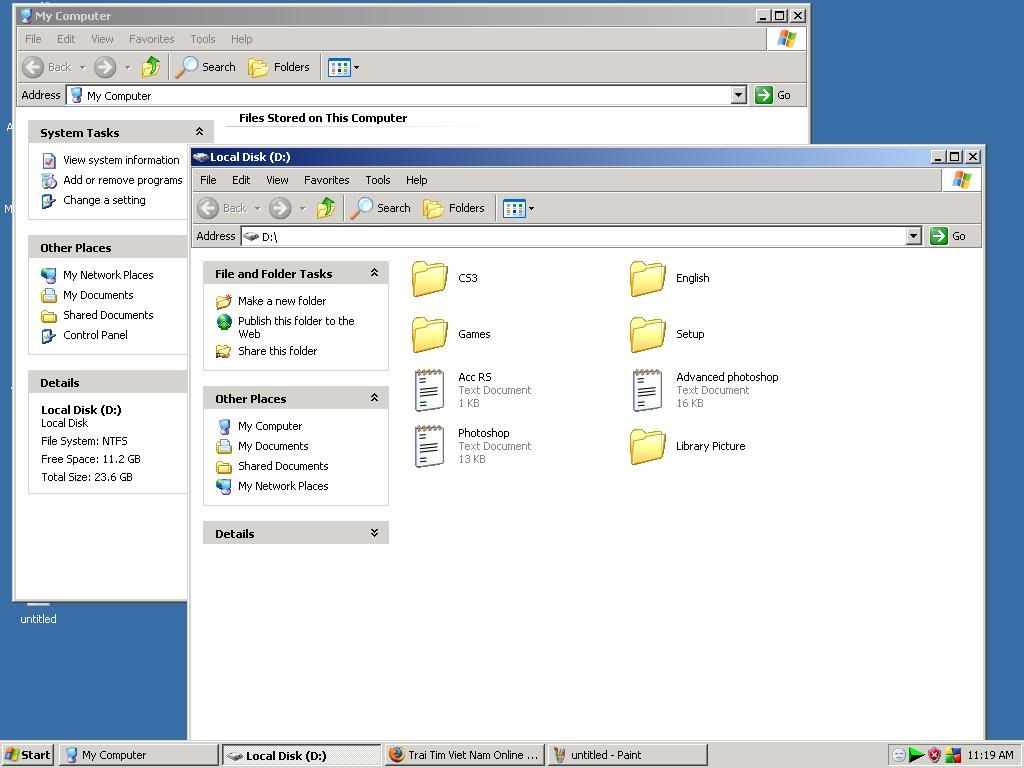Click Search in My Computer toolbar
The width and height of the screenshot is (1024, 768).
point(206,67)
